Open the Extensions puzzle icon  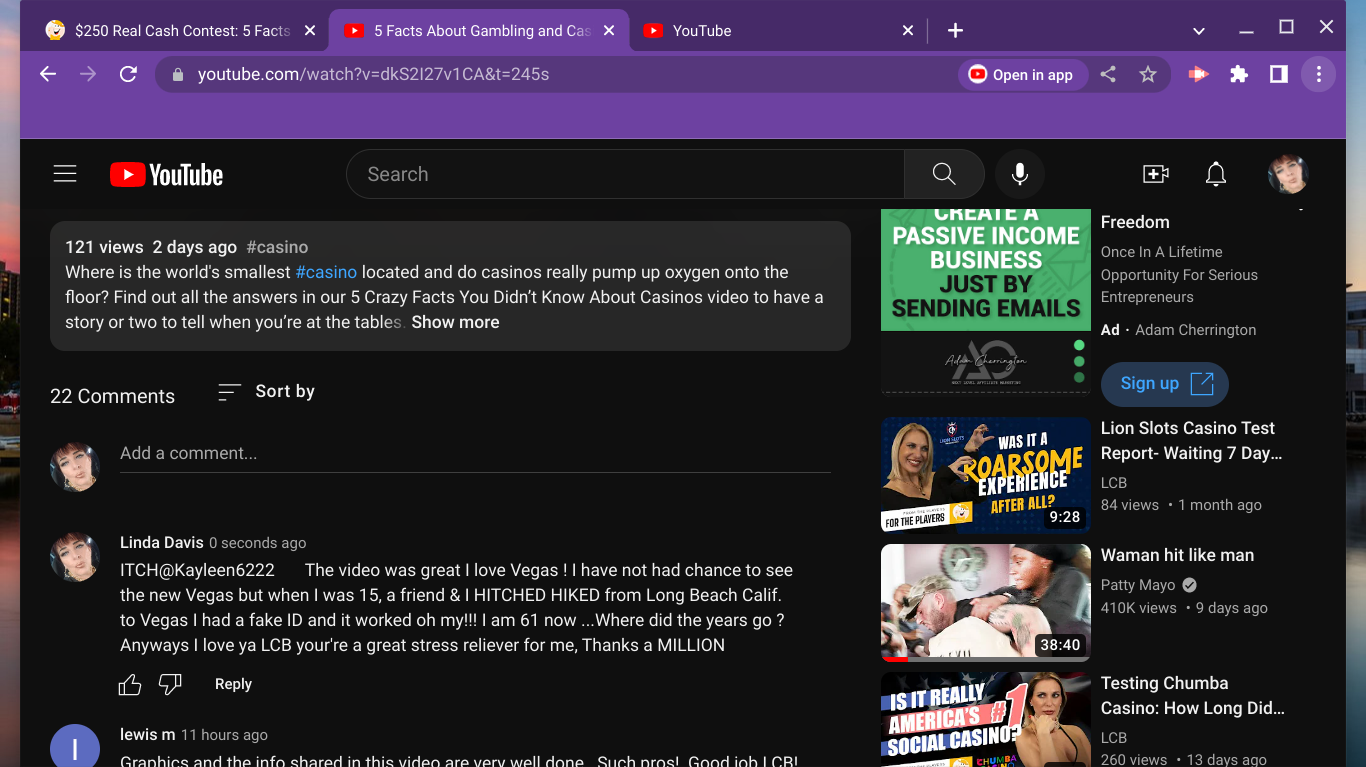1239,74
